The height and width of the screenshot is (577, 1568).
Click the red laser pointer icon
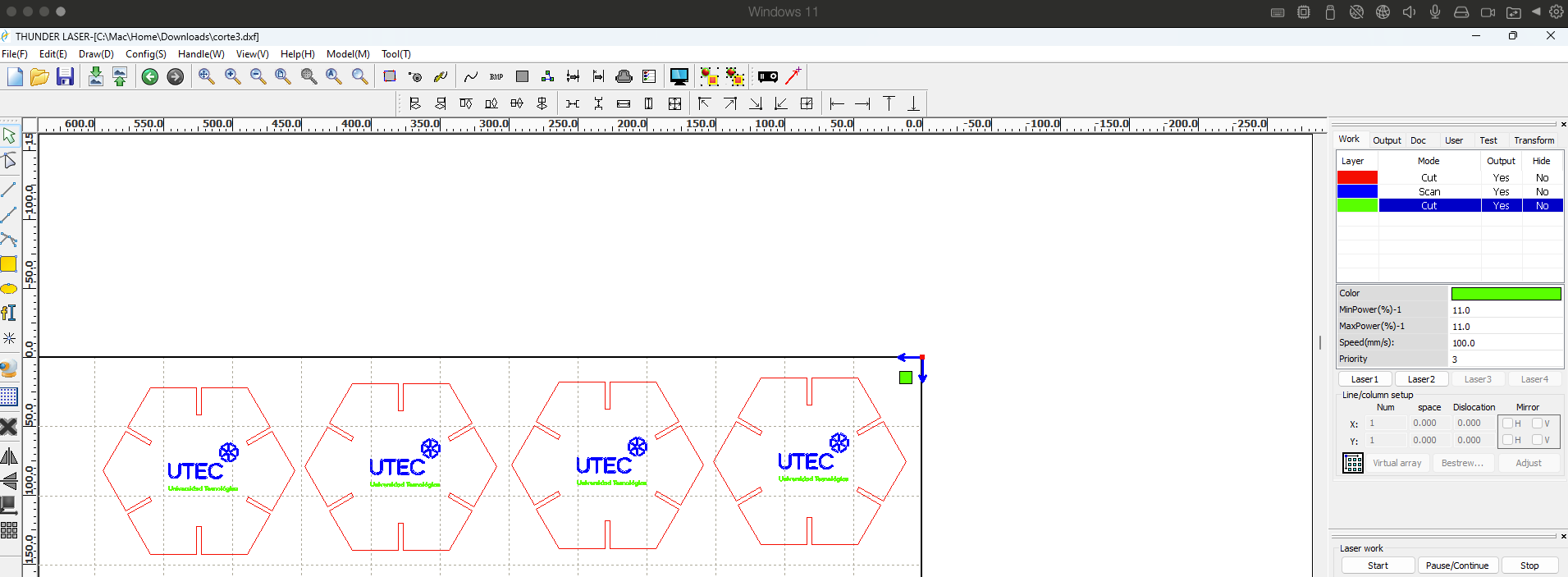coord(793,76)
